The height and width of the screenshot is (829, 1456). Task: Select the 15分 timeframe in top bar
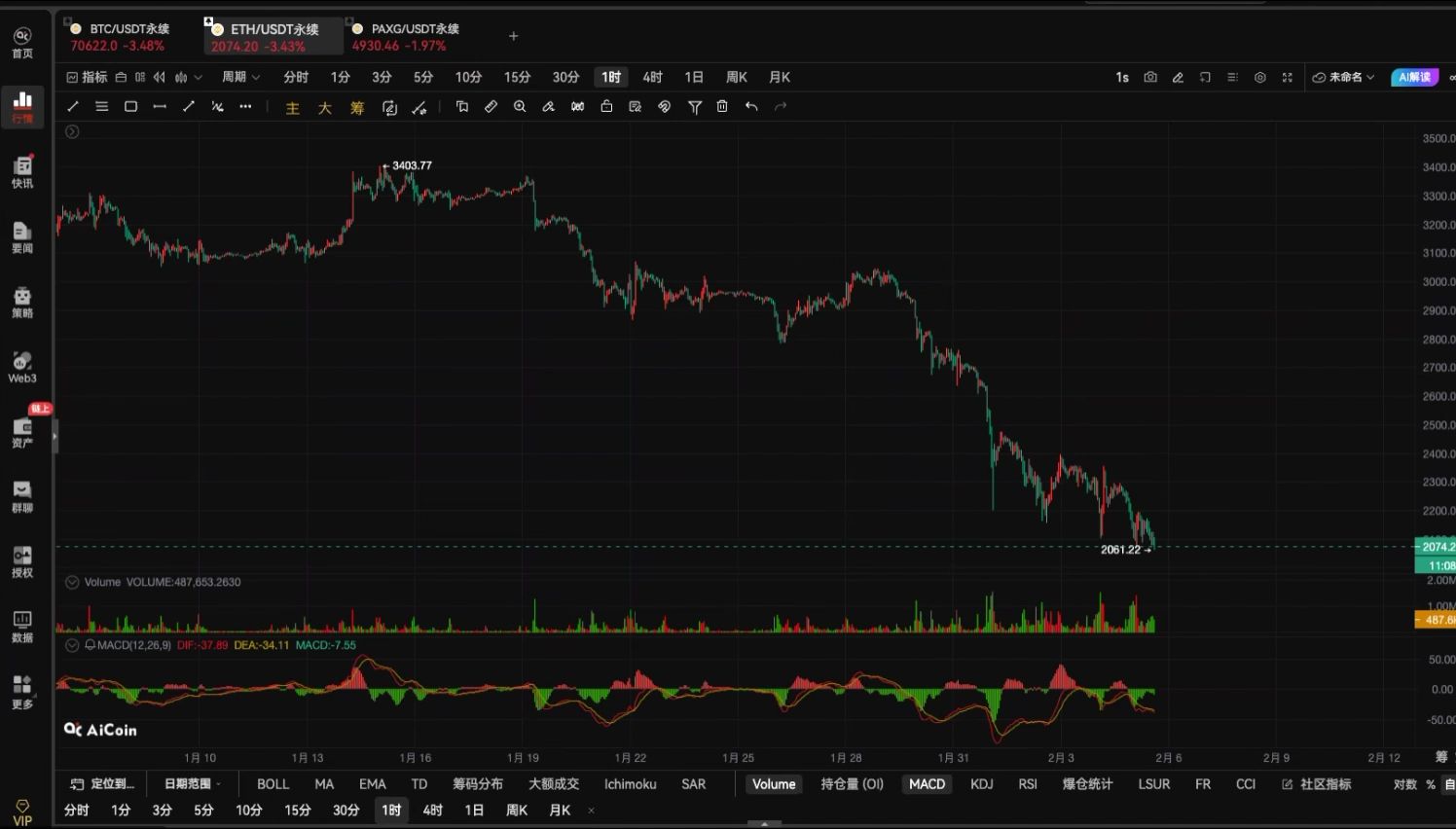coord(517,77)
